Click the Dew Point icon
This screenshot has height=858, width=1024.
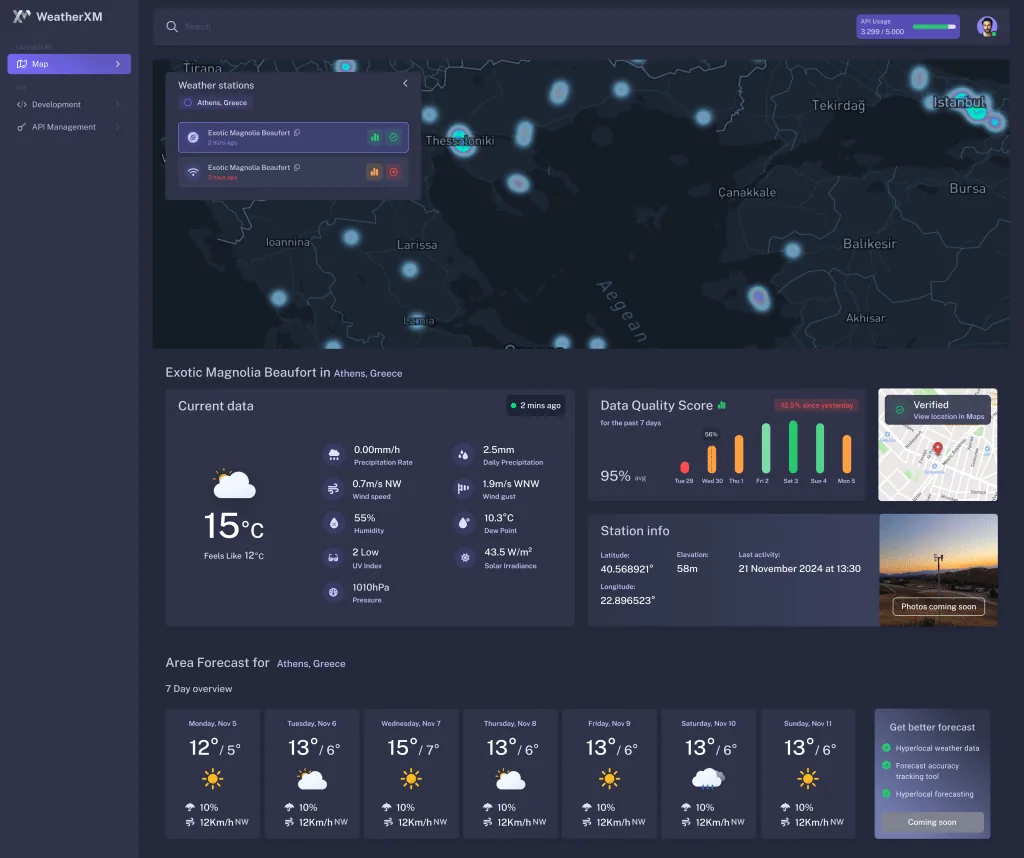click(463, 523)
